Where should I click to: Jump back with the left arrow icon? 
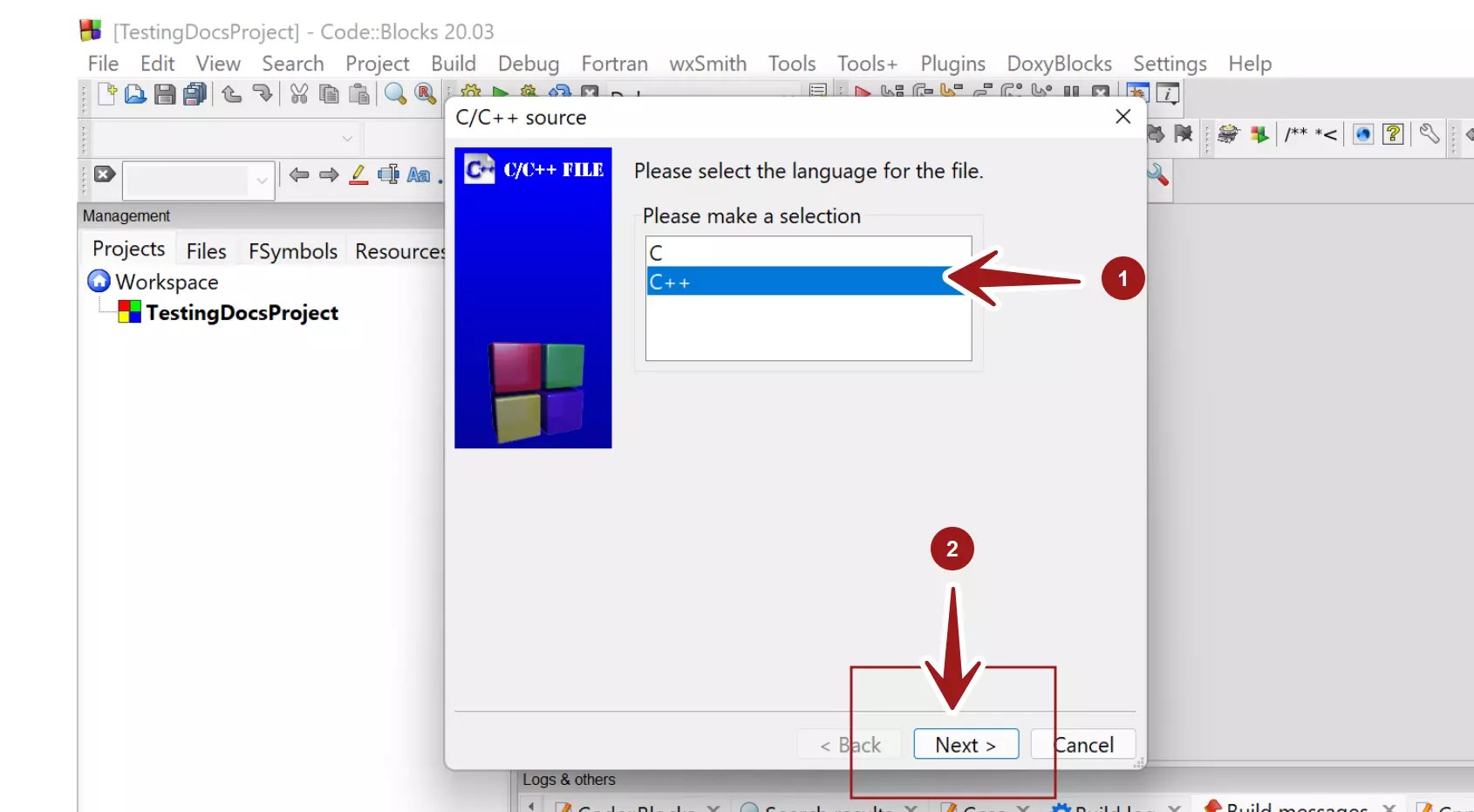tap(299, 175)
